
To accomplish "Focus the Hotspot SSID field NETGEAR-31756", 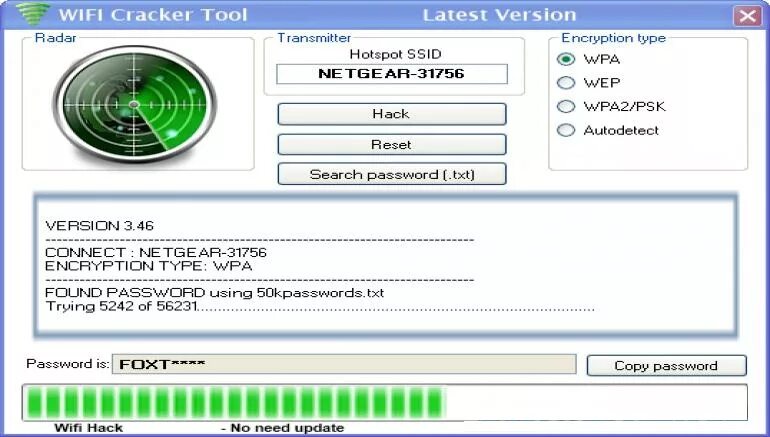I will click(391, 74).
